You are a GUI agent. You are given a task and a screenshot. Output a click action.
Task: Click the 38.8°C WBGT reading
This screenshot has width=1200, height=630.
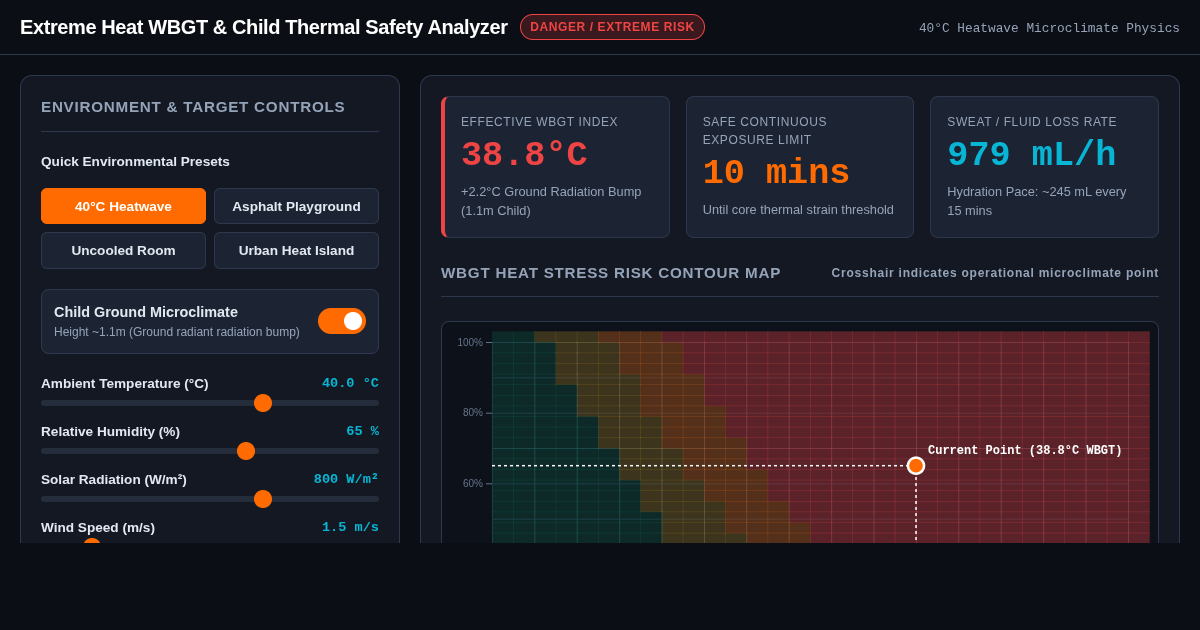click(524, 156)
